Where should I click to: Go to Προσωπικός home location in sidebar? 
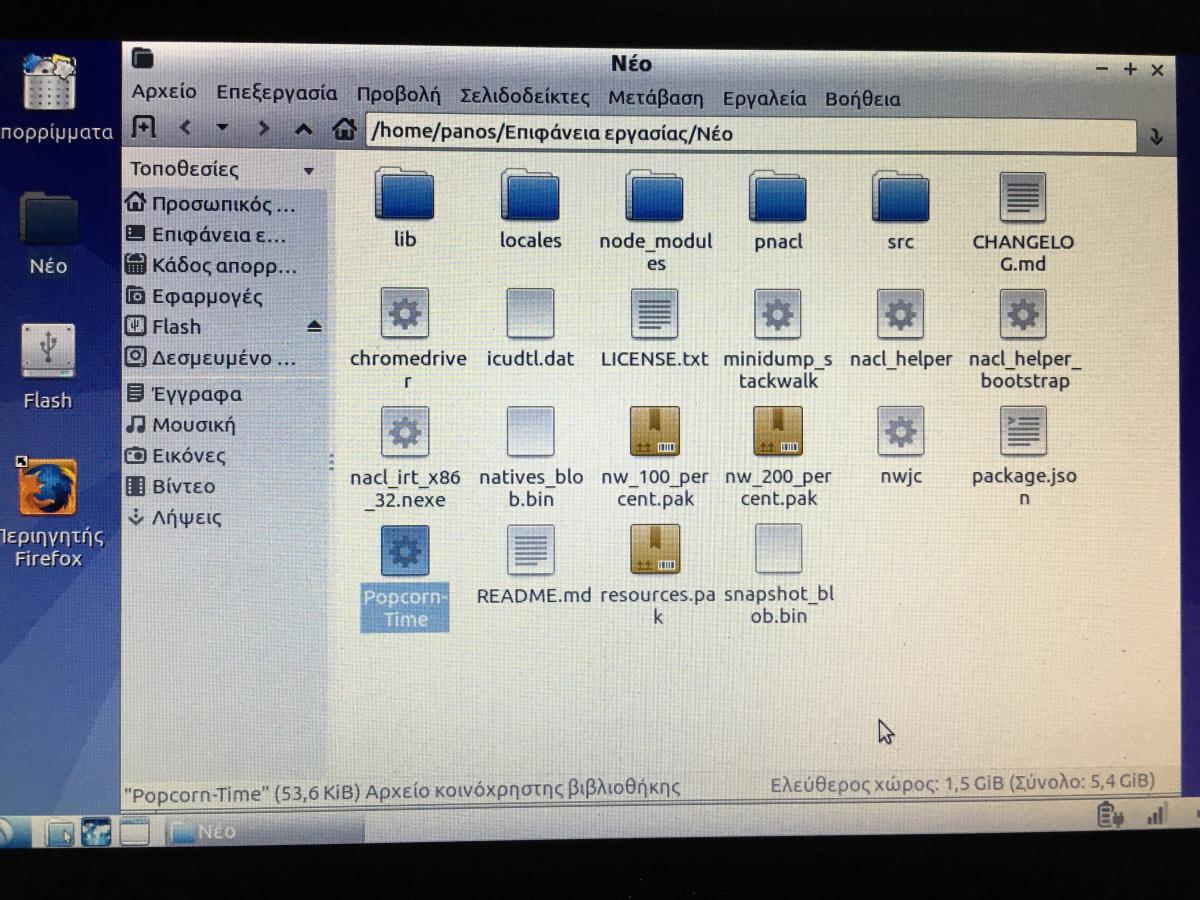(x=224, y=204)
